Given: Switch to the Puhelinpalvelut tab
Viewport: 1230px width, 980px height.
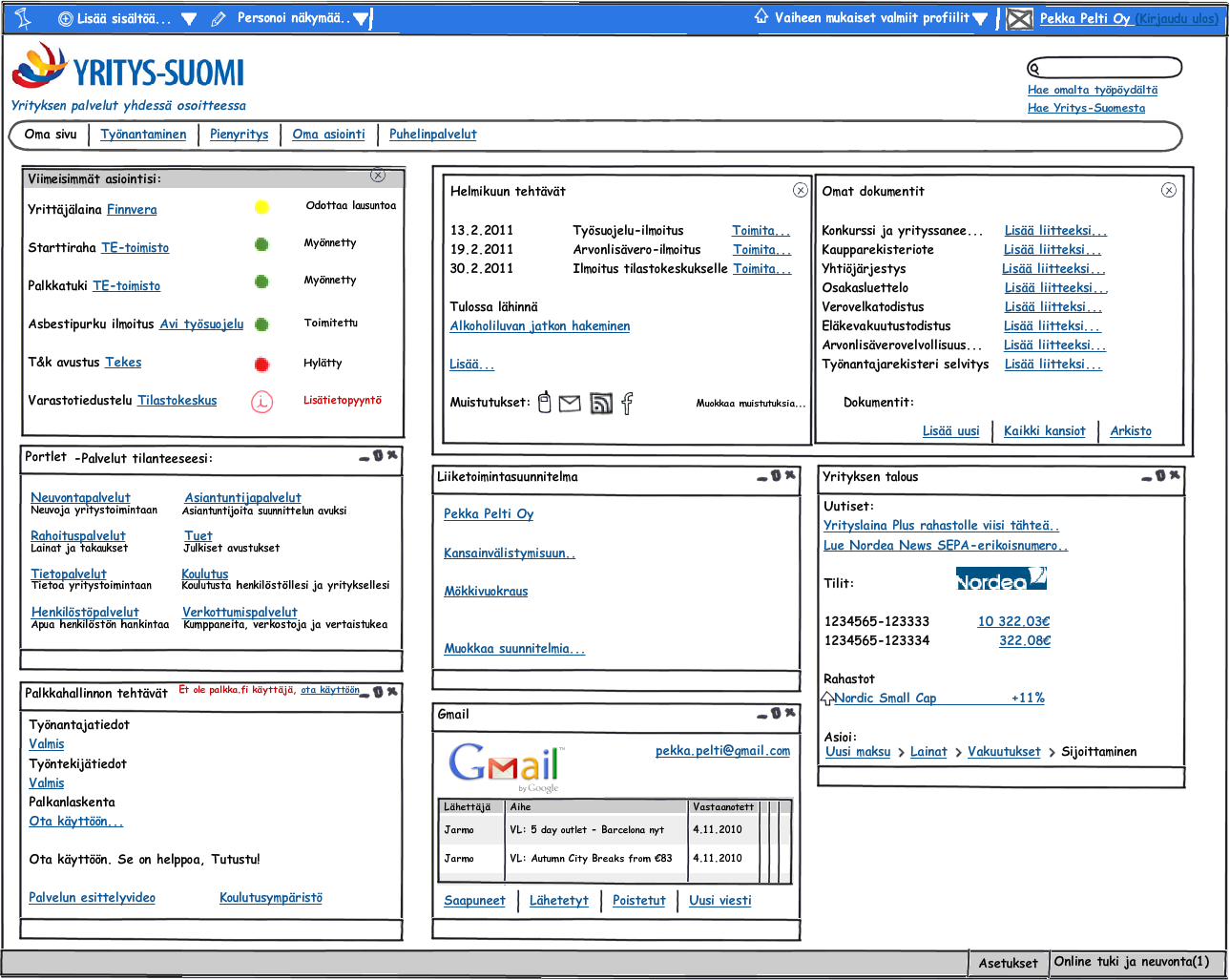Looking at the screenshot, I should 433,135.
